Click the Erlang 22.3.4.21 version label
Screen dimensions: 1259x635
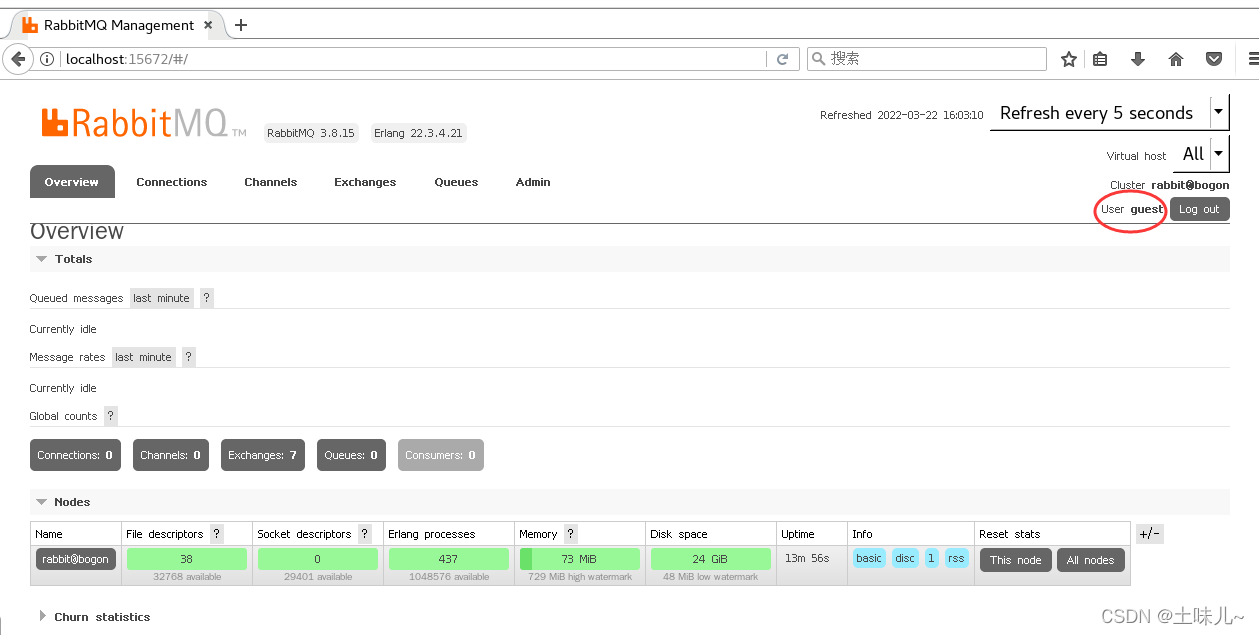(418, 133)
